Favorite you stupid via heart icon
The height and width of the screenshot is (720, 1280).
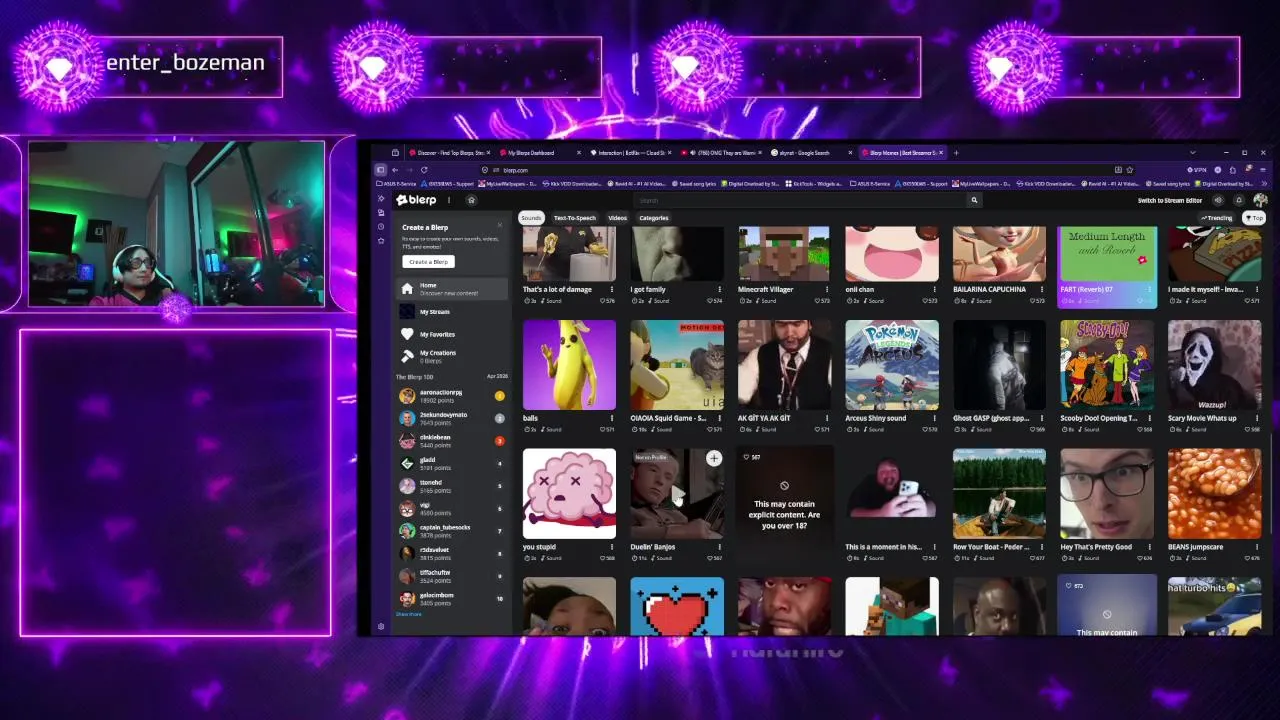click(602, 558)
